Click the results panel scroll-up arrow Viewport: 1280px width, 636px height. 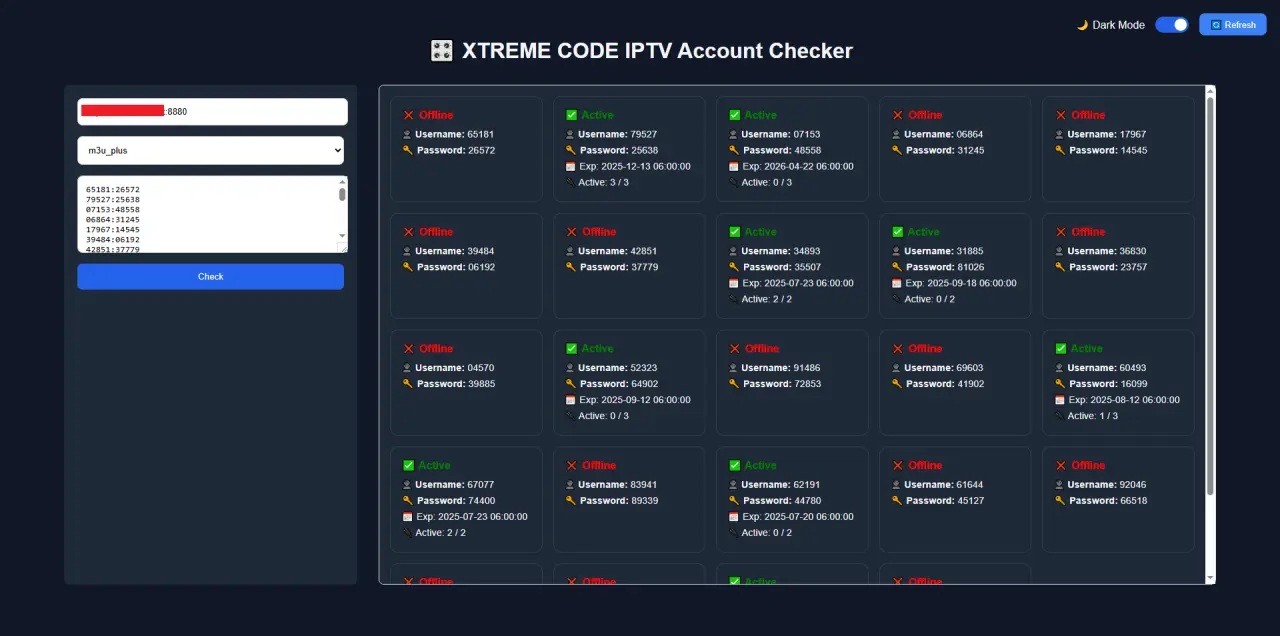point(1210,91)
